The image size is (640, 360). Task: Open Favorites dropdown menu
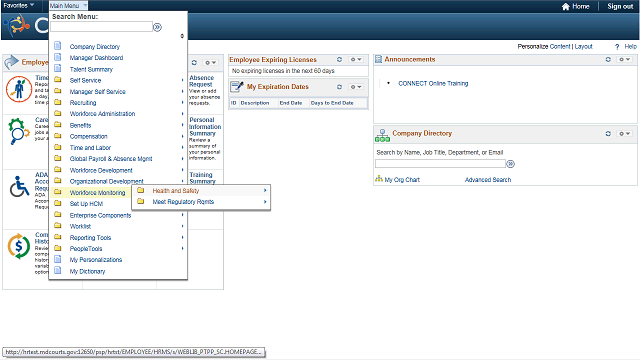[18, 6]
